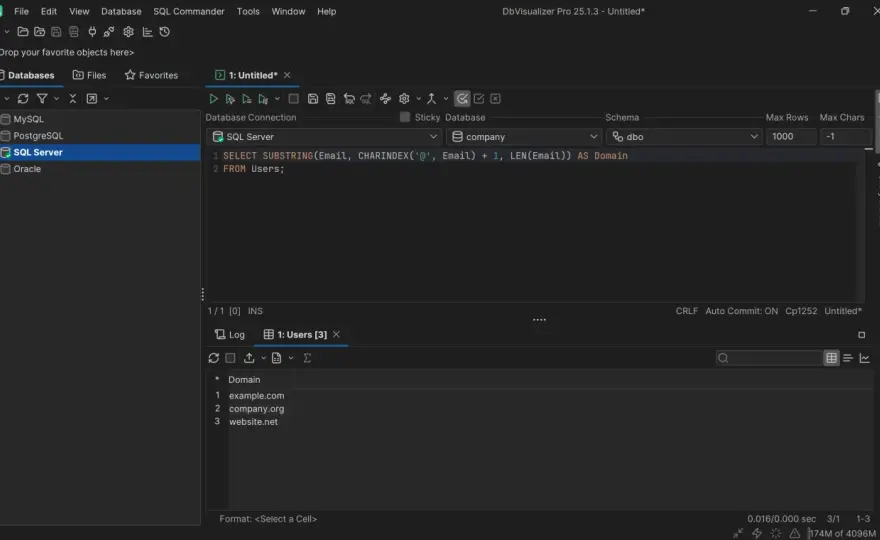
Task: Click the disconnect plug icon in main toolbar
Action: (109, 32)
